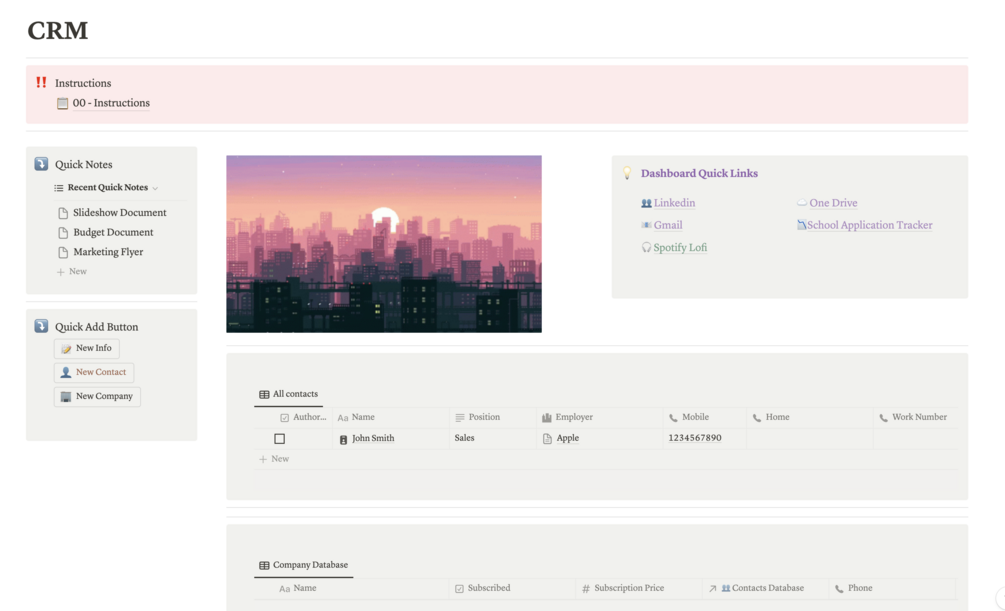Click the page icon of Slideshow Document

tap(63, 213)
